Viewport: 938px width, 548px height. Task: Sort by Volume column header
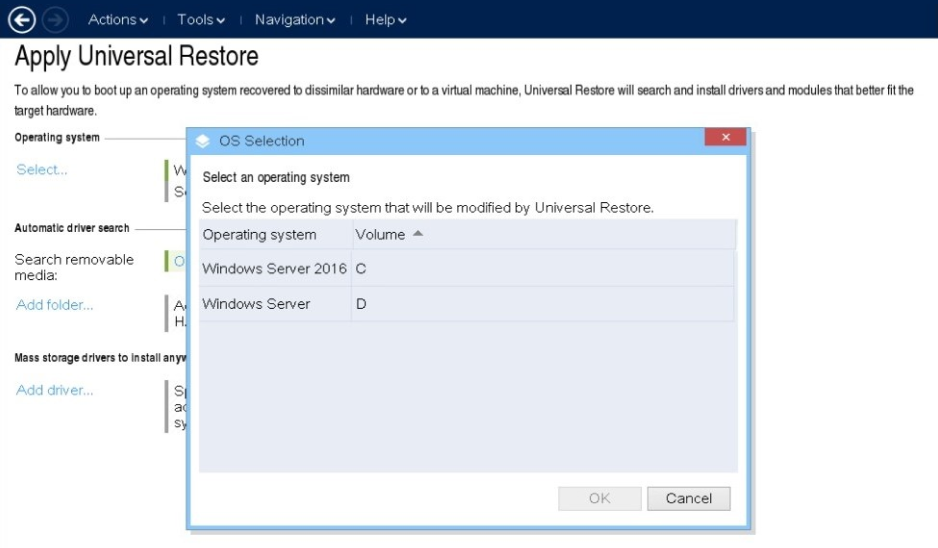coord(544,235)
